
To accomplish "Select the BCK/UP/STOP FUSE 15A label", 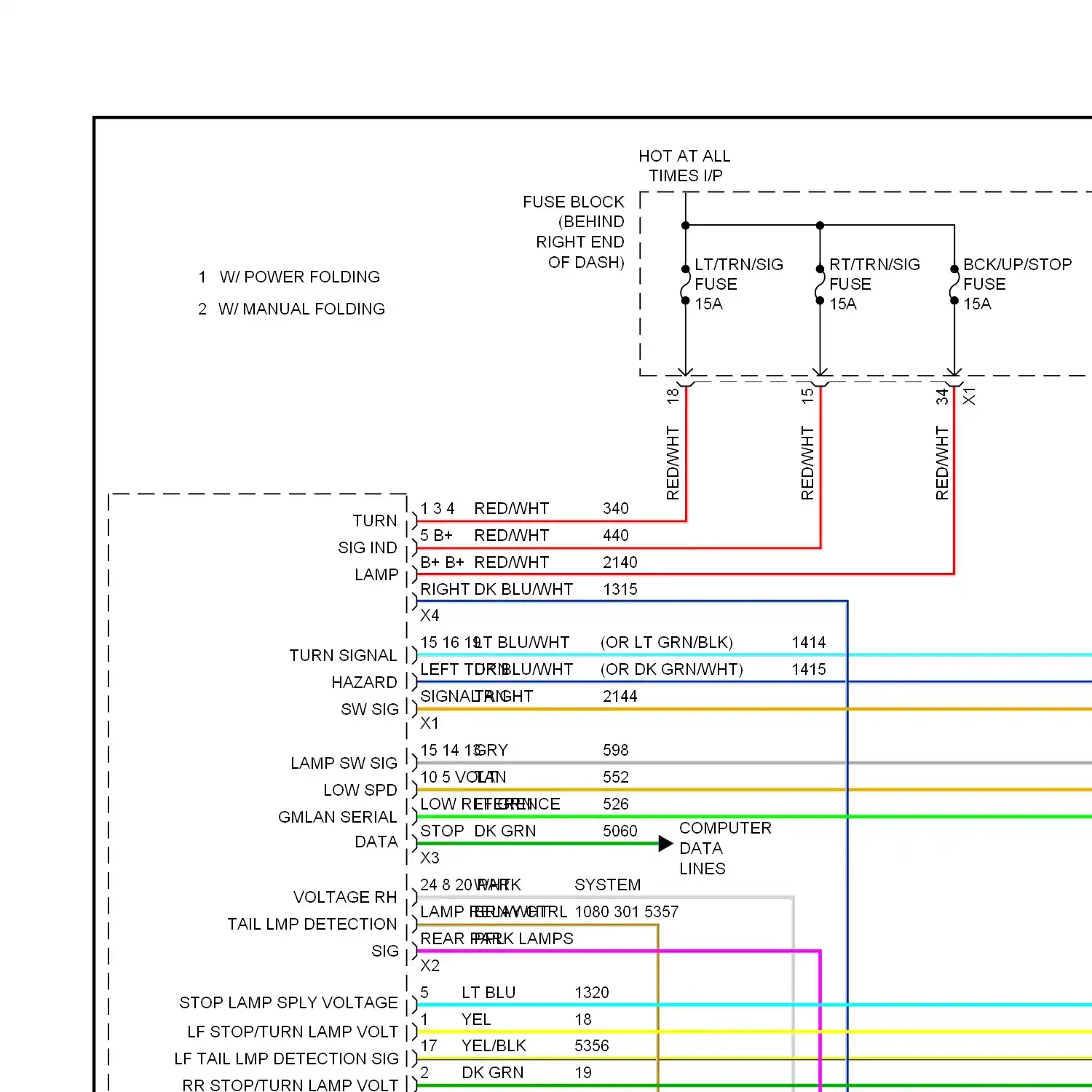I will (1017, 284).
